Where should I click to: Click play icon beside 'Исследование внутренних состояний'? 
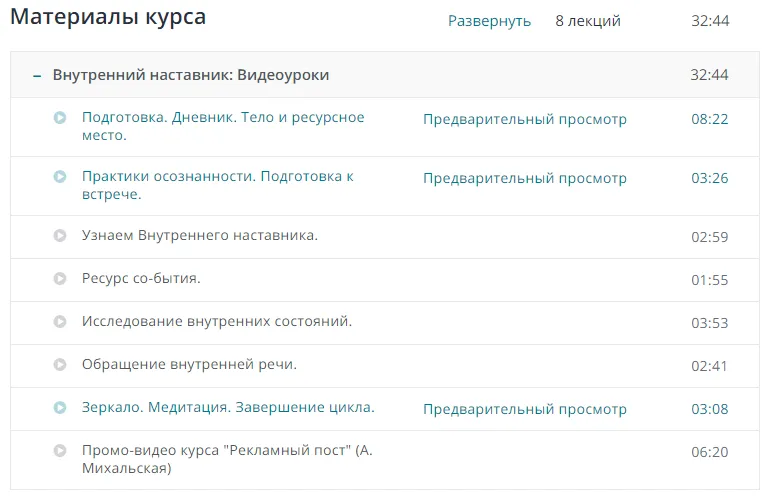(60, 322)
